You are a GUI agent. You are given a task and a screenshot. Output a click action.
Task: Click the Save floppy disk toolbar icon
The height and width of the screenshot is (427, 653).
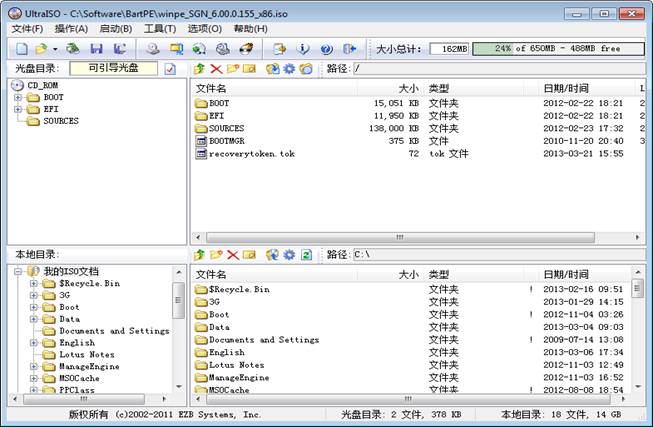97,48
